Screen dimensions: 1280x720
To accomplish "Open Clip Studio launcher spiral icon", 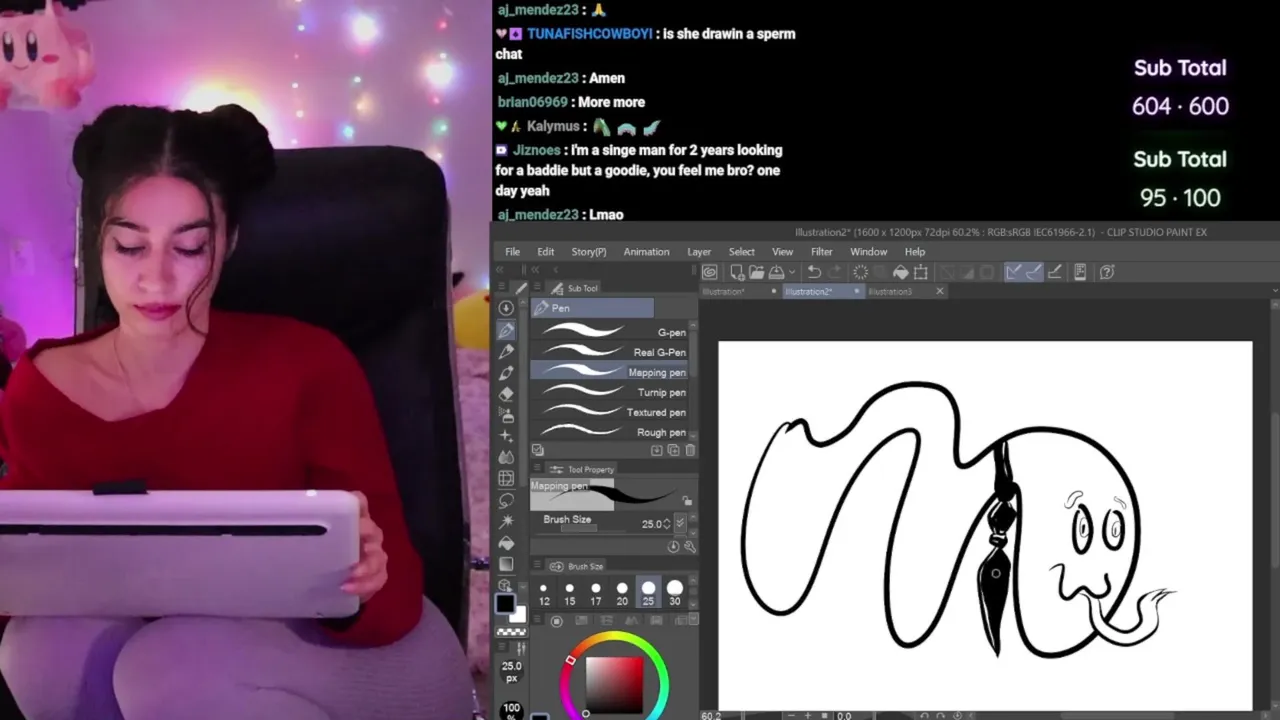I will (709, 272).
